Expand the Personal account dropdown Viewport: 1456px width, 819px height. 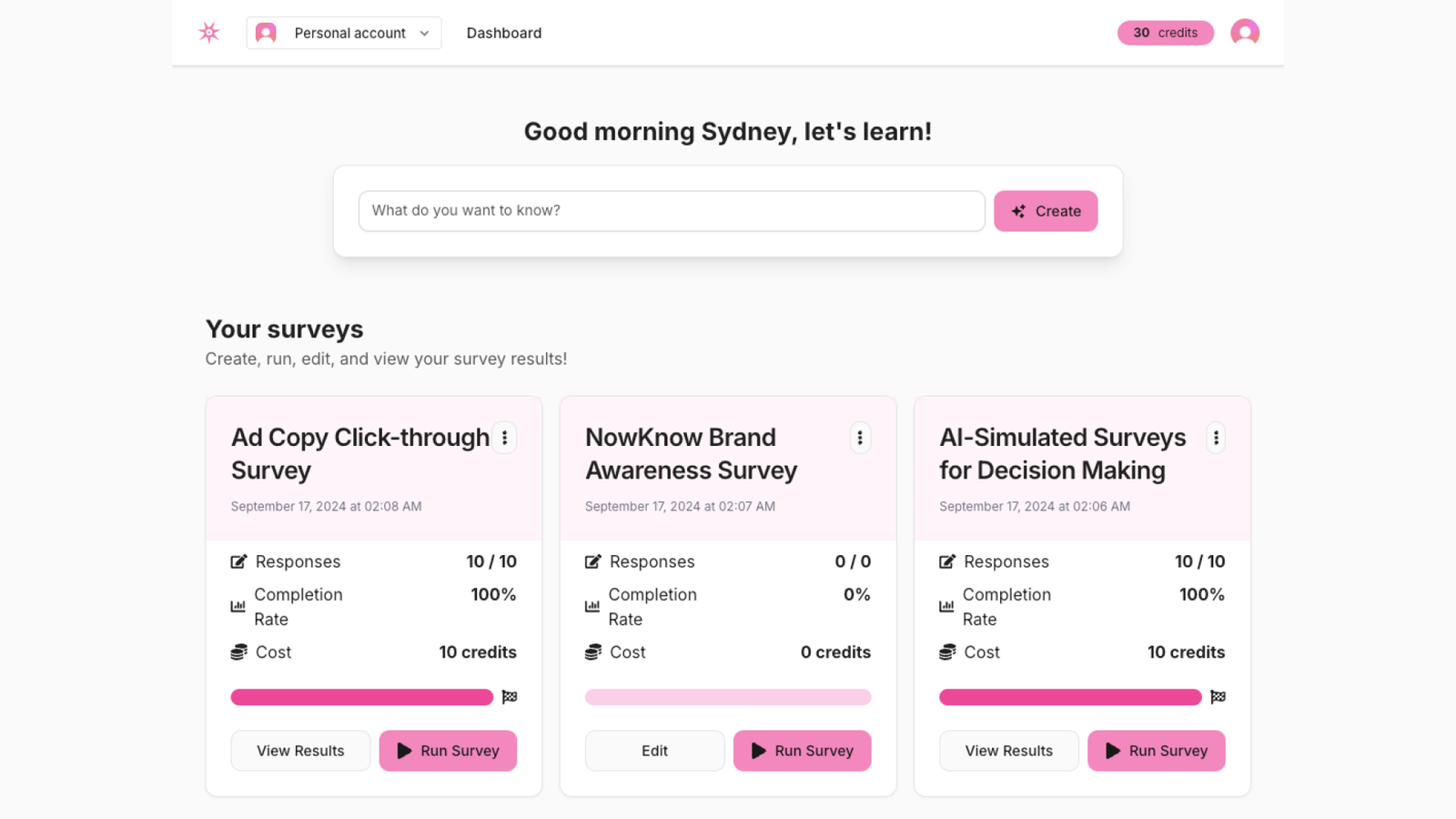click(x=344, y=33)
